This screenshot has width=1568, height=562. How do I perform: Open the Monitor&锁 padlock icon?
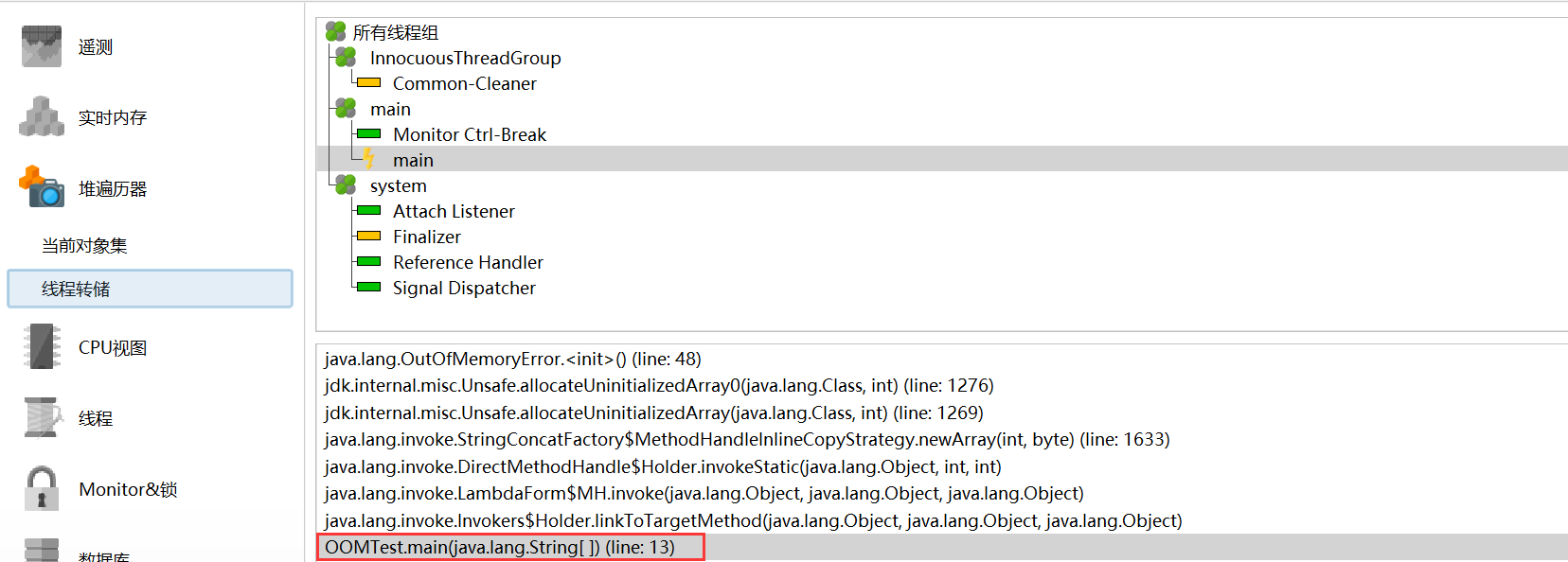pyautogui.click(x=42, y=488)
